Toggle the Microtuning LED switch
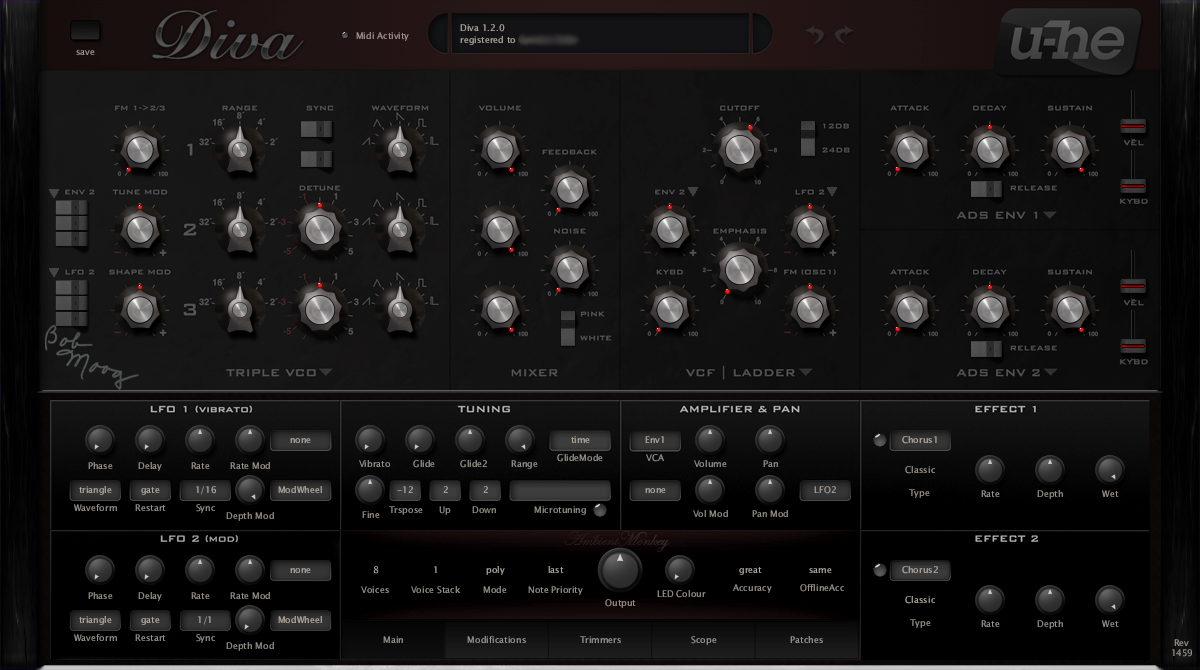The image size is (1200, 670). click(599, 510)
